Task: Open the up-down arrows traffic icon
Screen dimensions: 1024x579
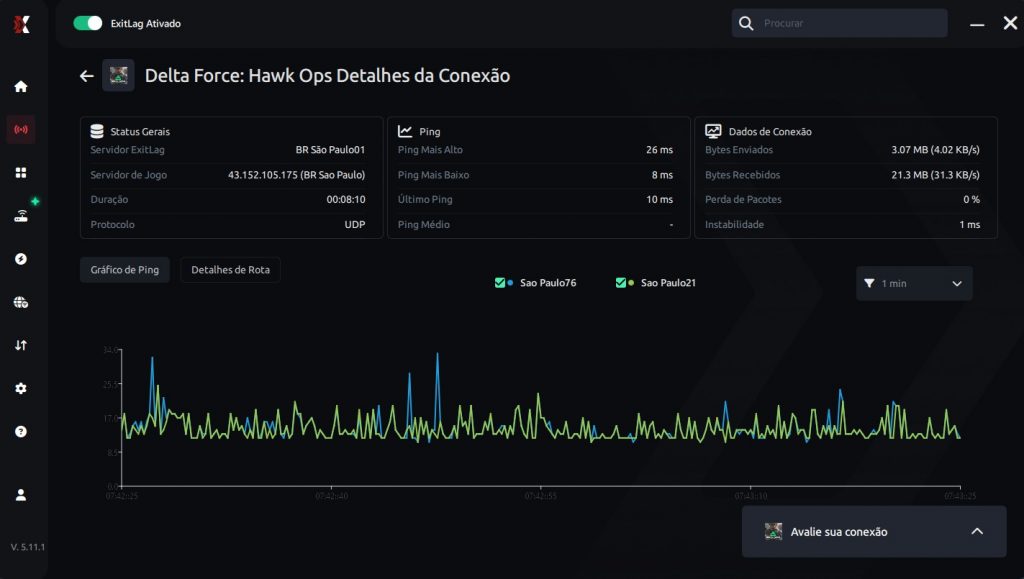Action: tap(21, 345)
